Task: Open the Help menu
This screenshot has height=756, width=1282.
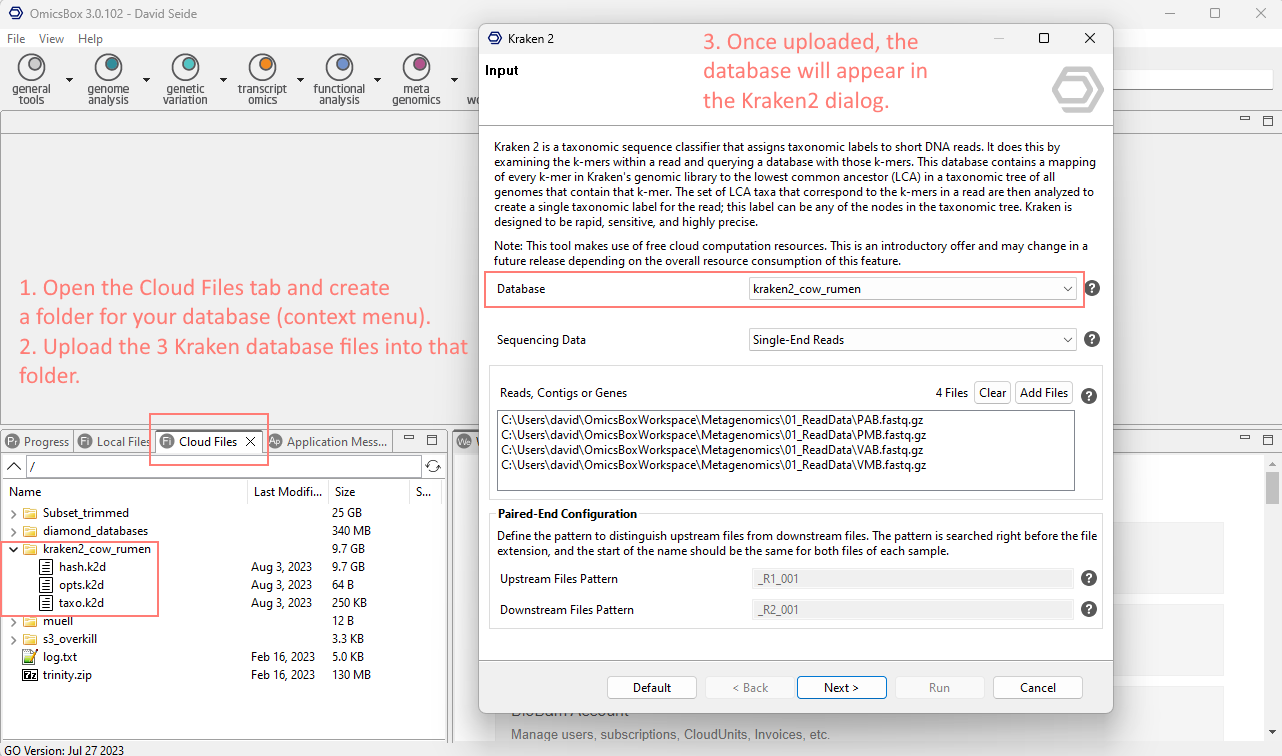Action: click(90, 39)
